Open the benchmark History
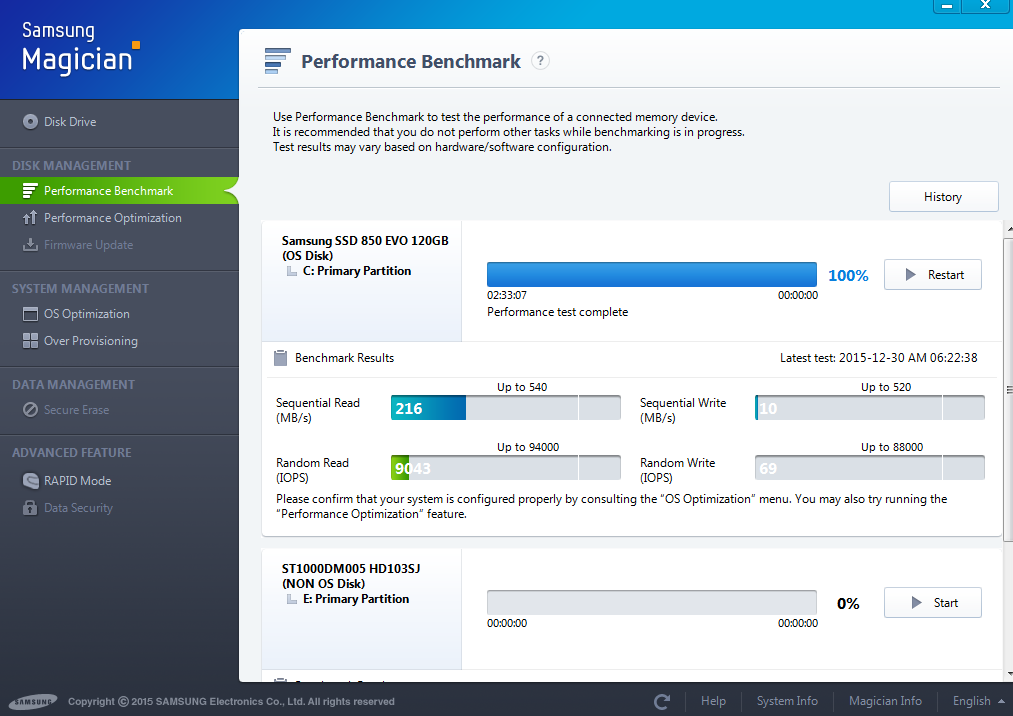Screen dimensions: 1013x716 click(x=943, y=196)
